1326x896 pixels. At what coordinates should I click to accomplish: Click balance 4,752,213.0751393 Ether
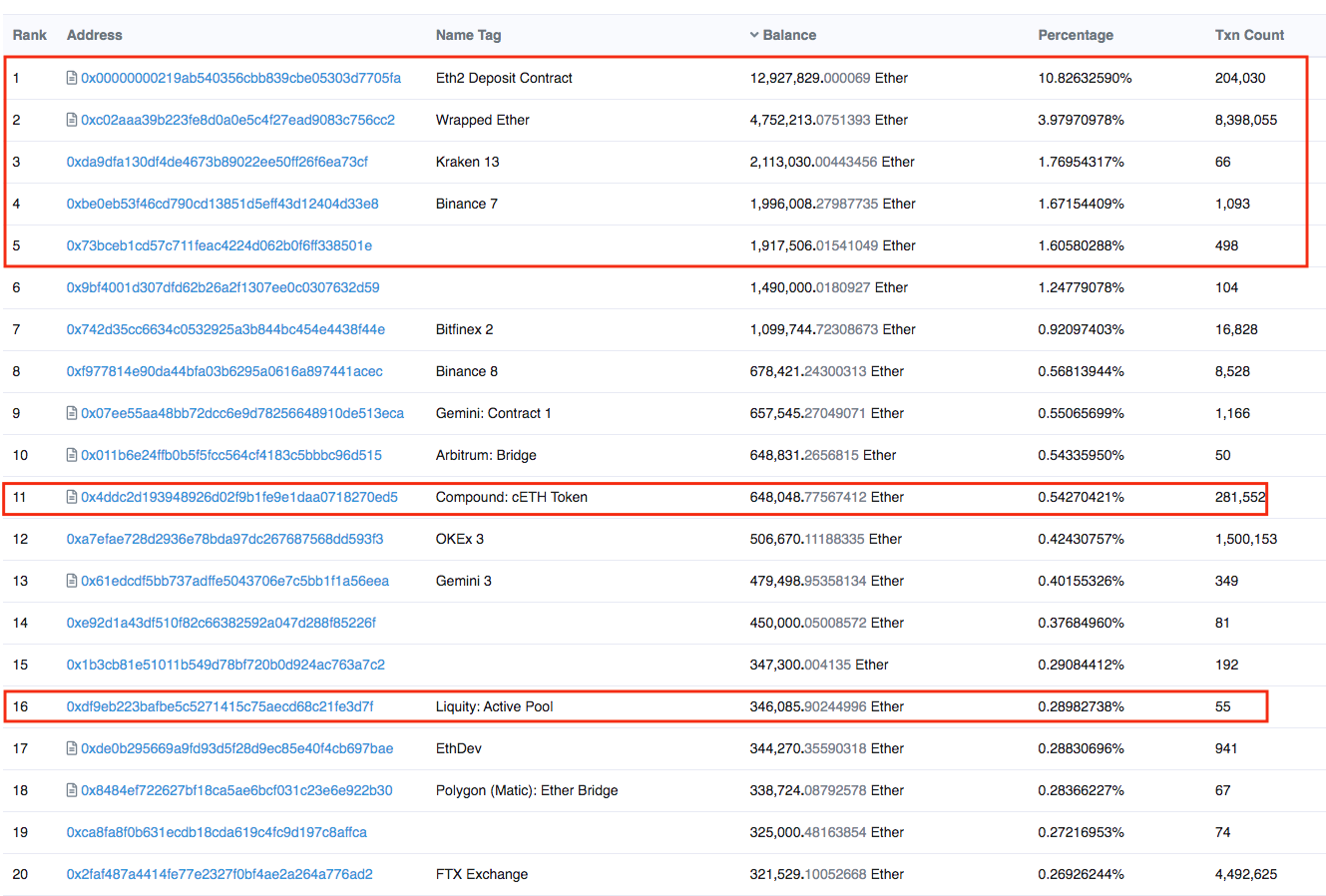tap(829, 120)
